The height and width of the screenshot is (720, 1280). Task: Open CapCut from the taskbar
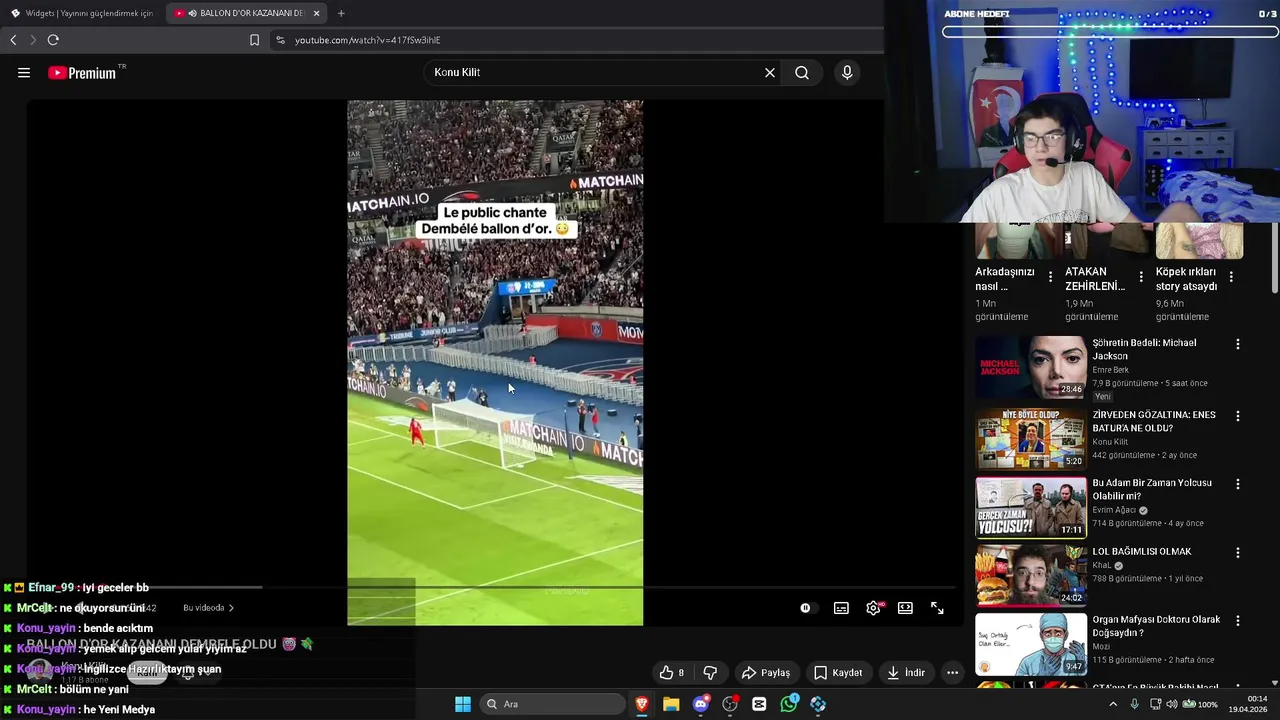759,704
